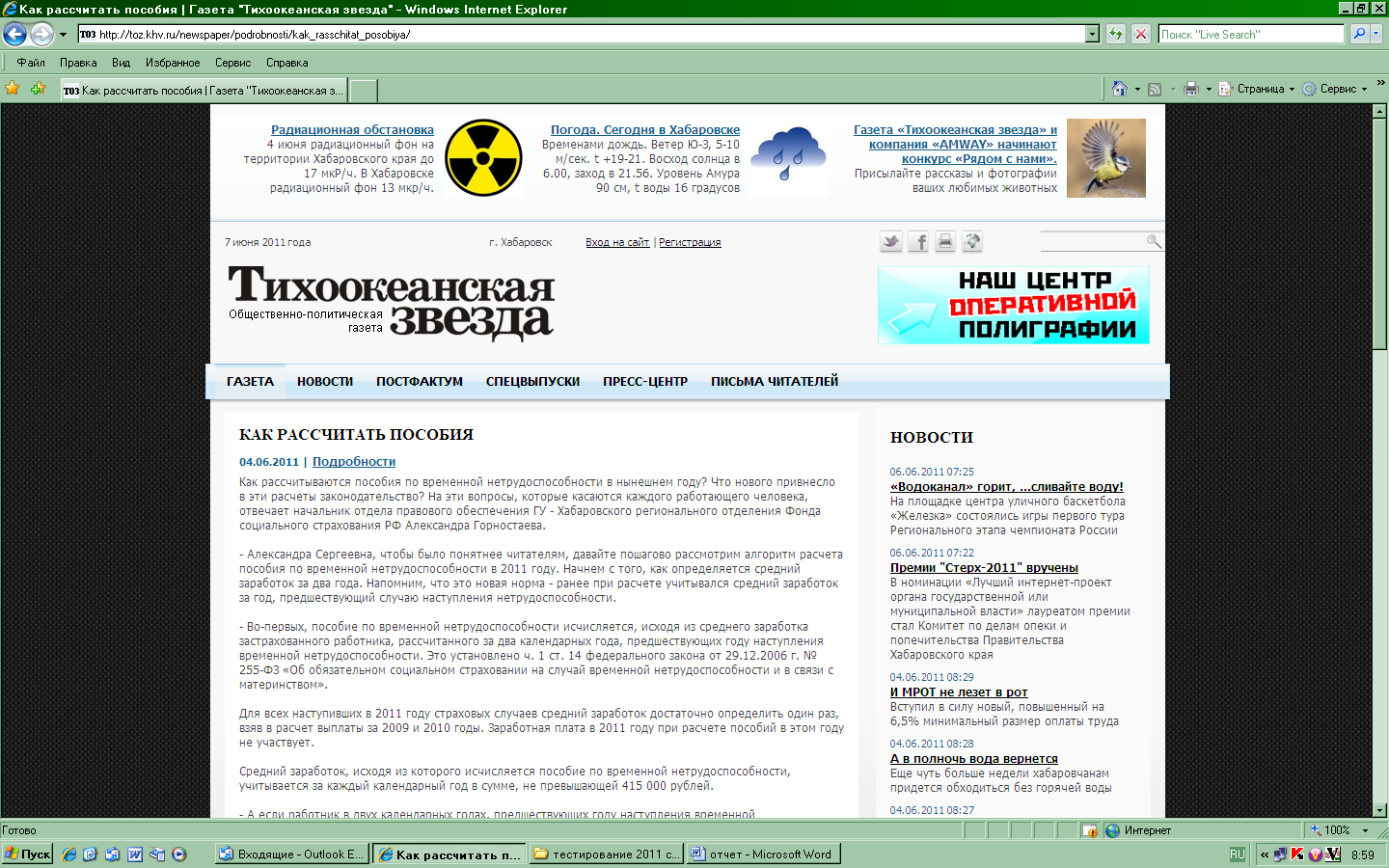Select ПРЕСС-ЦЕНТР navigation tab
Viewport: 1389px width, 868px height.
tap(645, 382)
